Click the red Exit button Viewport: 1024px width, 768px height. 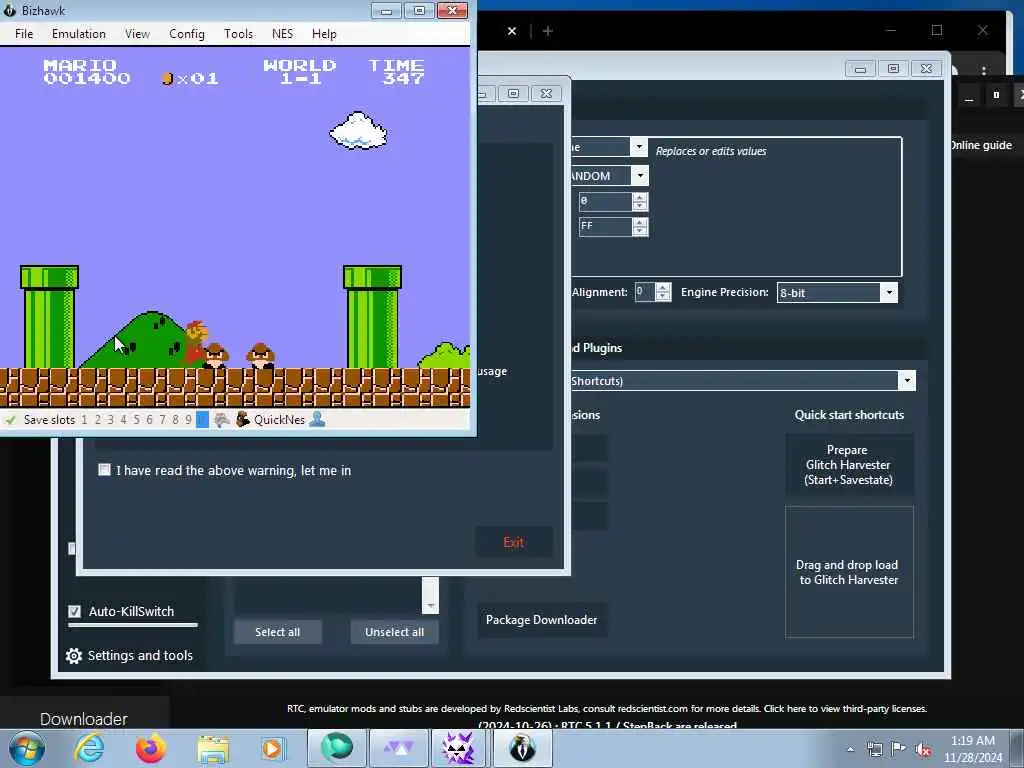tap(513, 542)
